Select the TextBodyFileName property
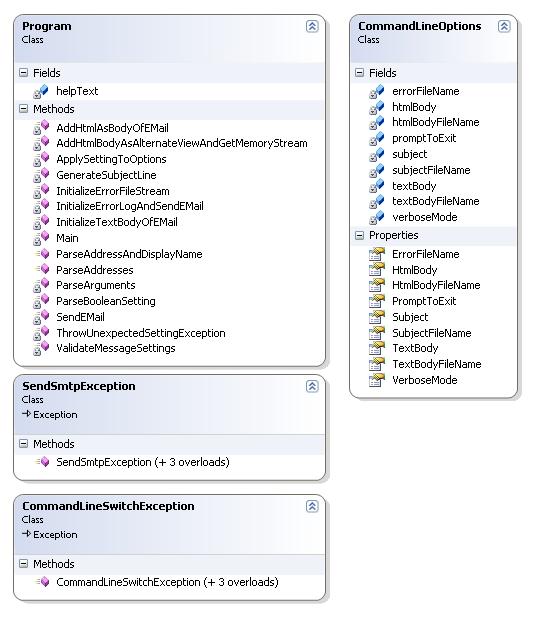540x620 pixels. pyautogui.click(x=437, y=364)
